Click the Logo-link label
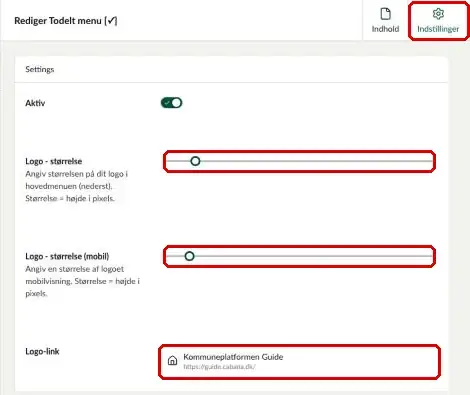The height and width of the screenshot is (395, 470). point(42,351)
